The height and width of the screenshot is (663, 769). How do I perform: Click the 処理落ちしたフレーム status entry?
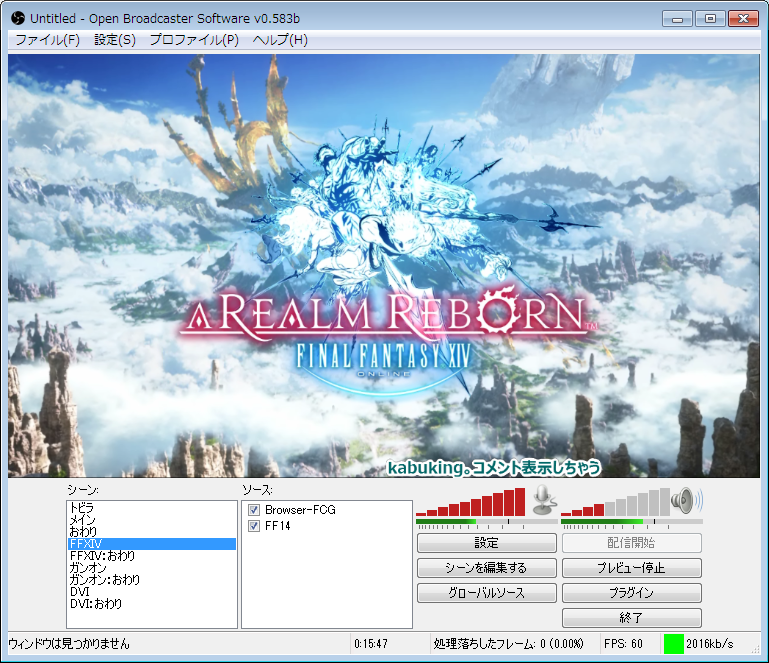point(509,644)
